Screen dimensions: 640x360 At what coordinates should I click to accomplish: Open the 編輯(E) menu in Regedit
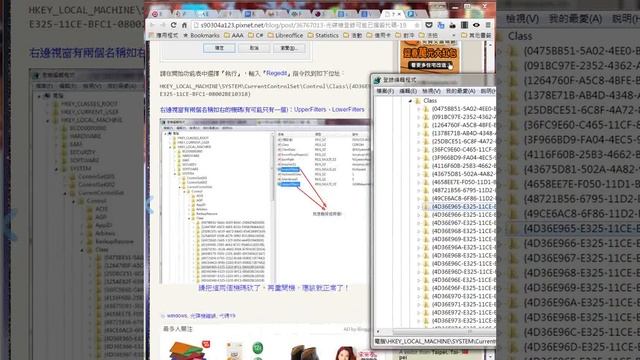tap(408, 91)
